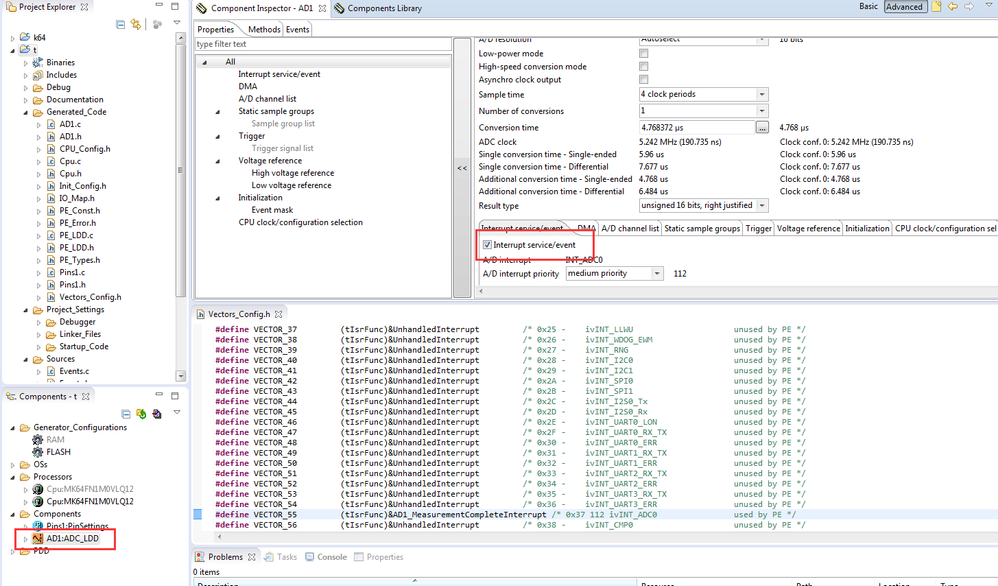Expand the k64 project node

click(x=13, y=38)
